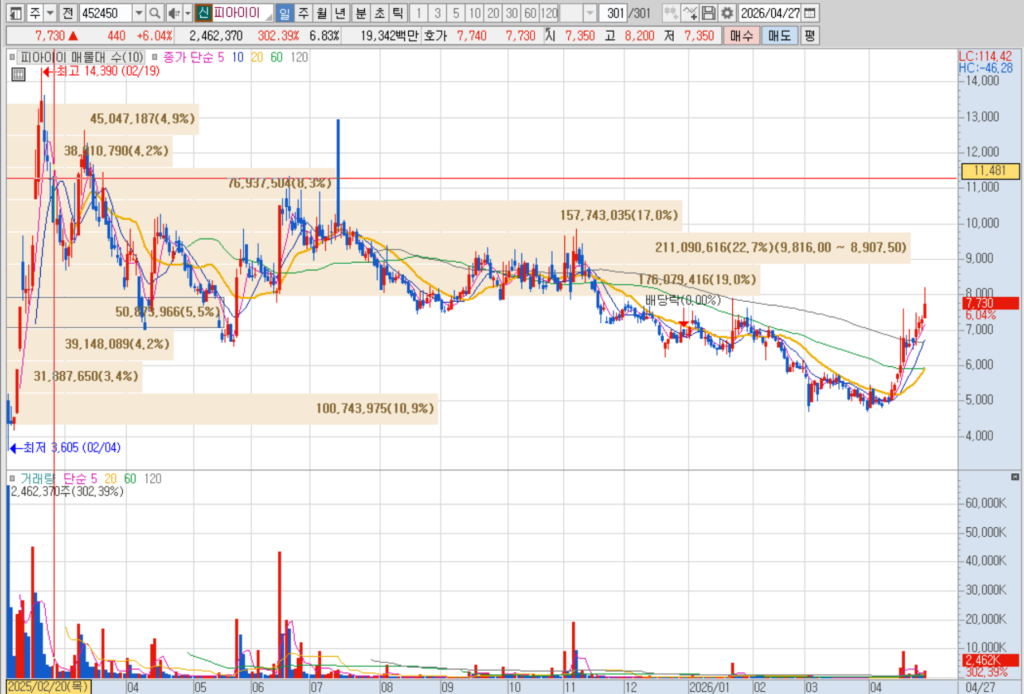Select the 5 interval button
The image size is (1024, 694).
click(x=456, y=12)
